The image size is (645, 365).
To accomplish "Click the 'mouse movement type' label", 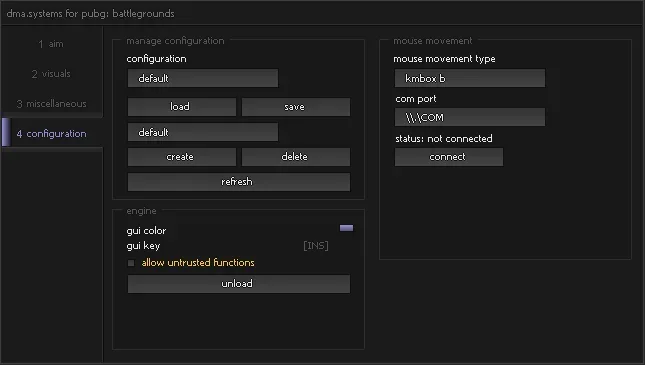I will coord(444,59).
